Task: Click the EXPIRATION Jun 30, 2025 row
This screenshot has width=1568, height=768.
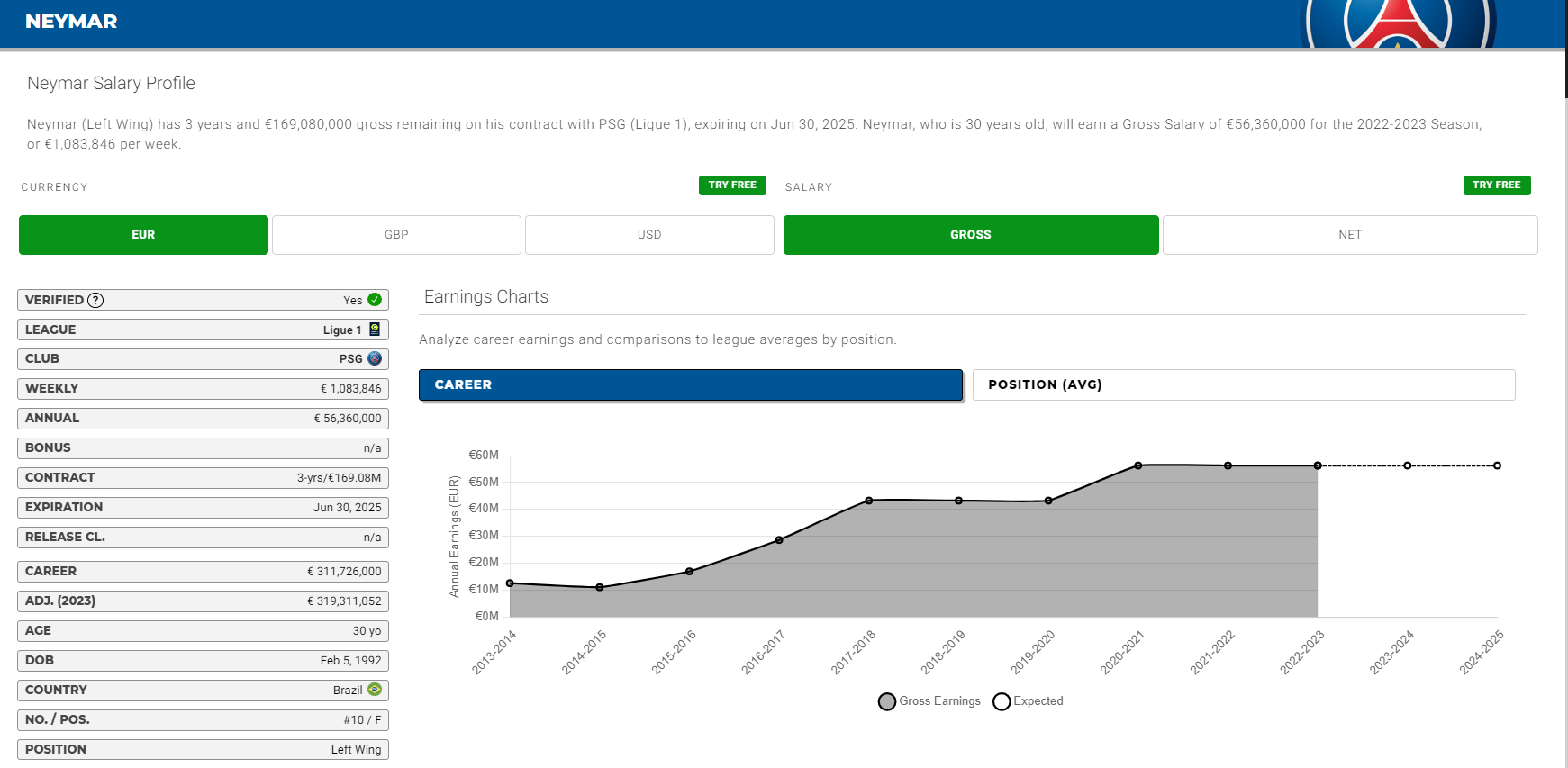Action: 203,508
